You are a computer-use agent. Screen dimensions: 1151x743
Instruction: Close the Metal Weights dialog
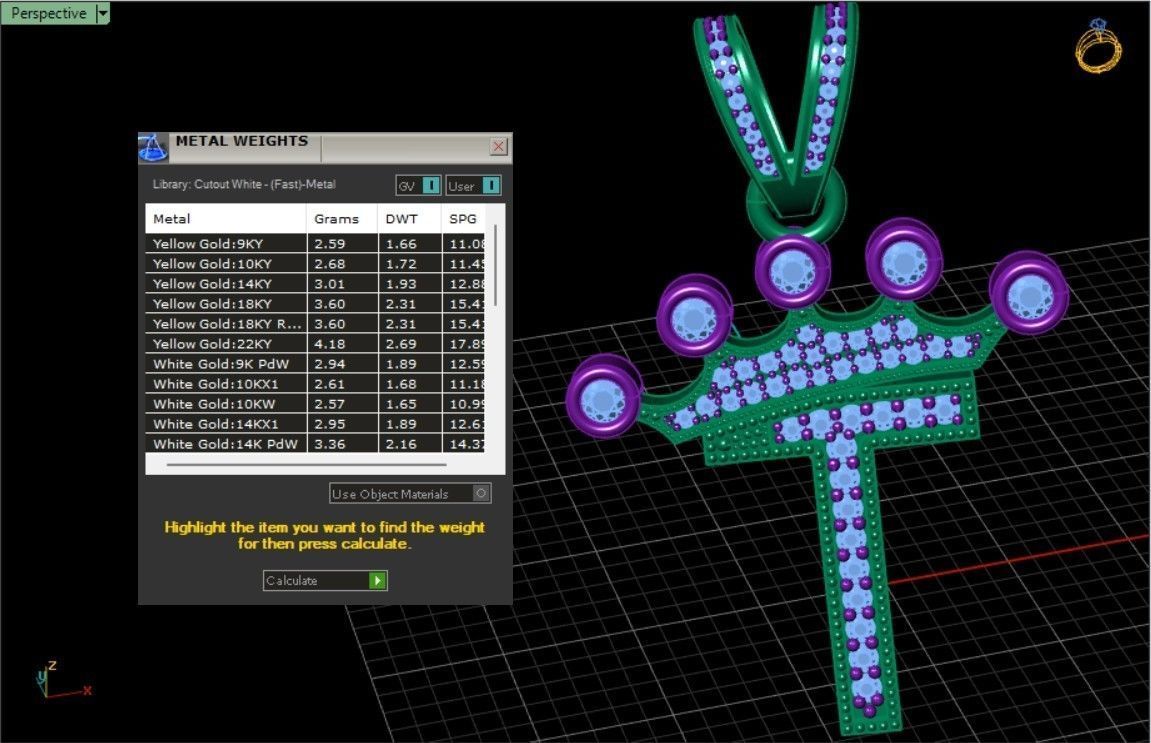coord(498,146)
